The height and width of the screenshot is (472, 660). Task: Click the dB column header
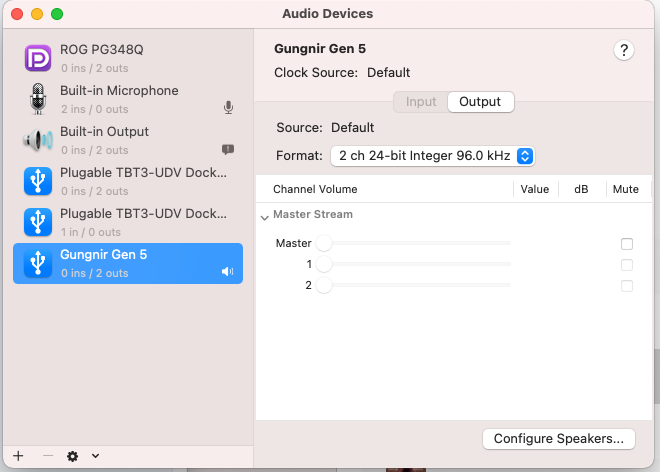(581, 189)
